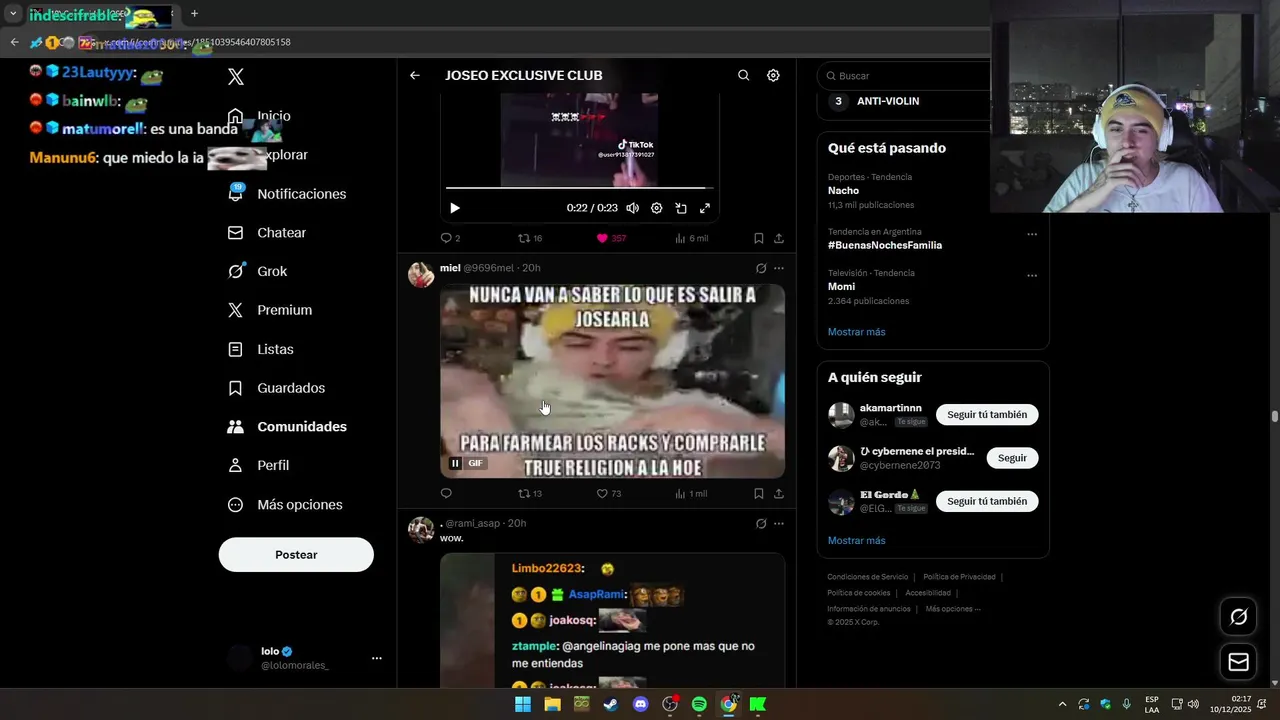Open the community settings gear
The width and height of the screenshot is (1280, 720).
click(x=773, y=75)
